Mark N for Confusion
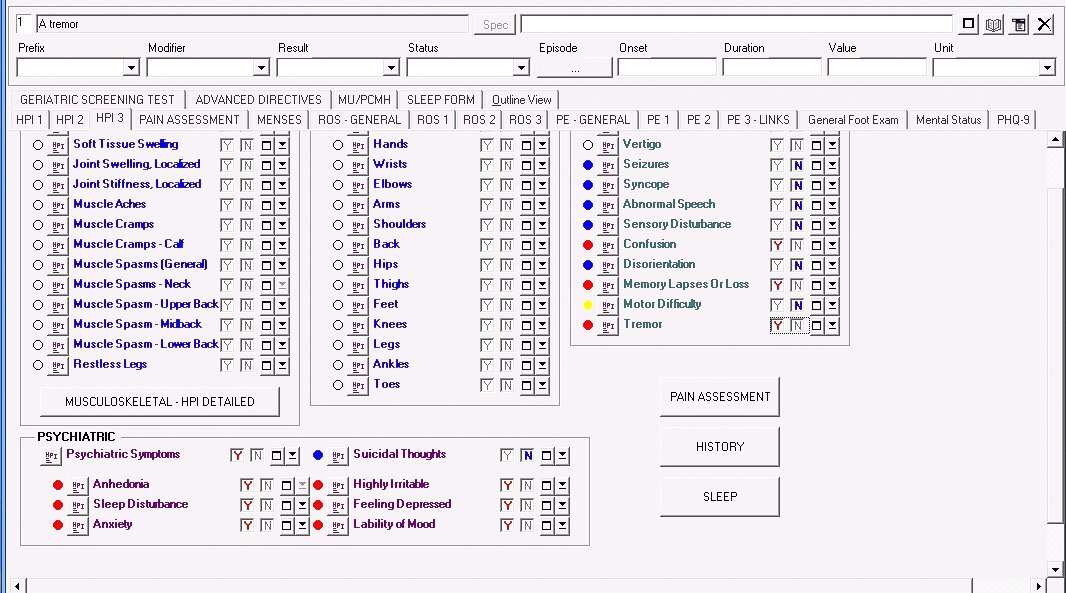 797,245
